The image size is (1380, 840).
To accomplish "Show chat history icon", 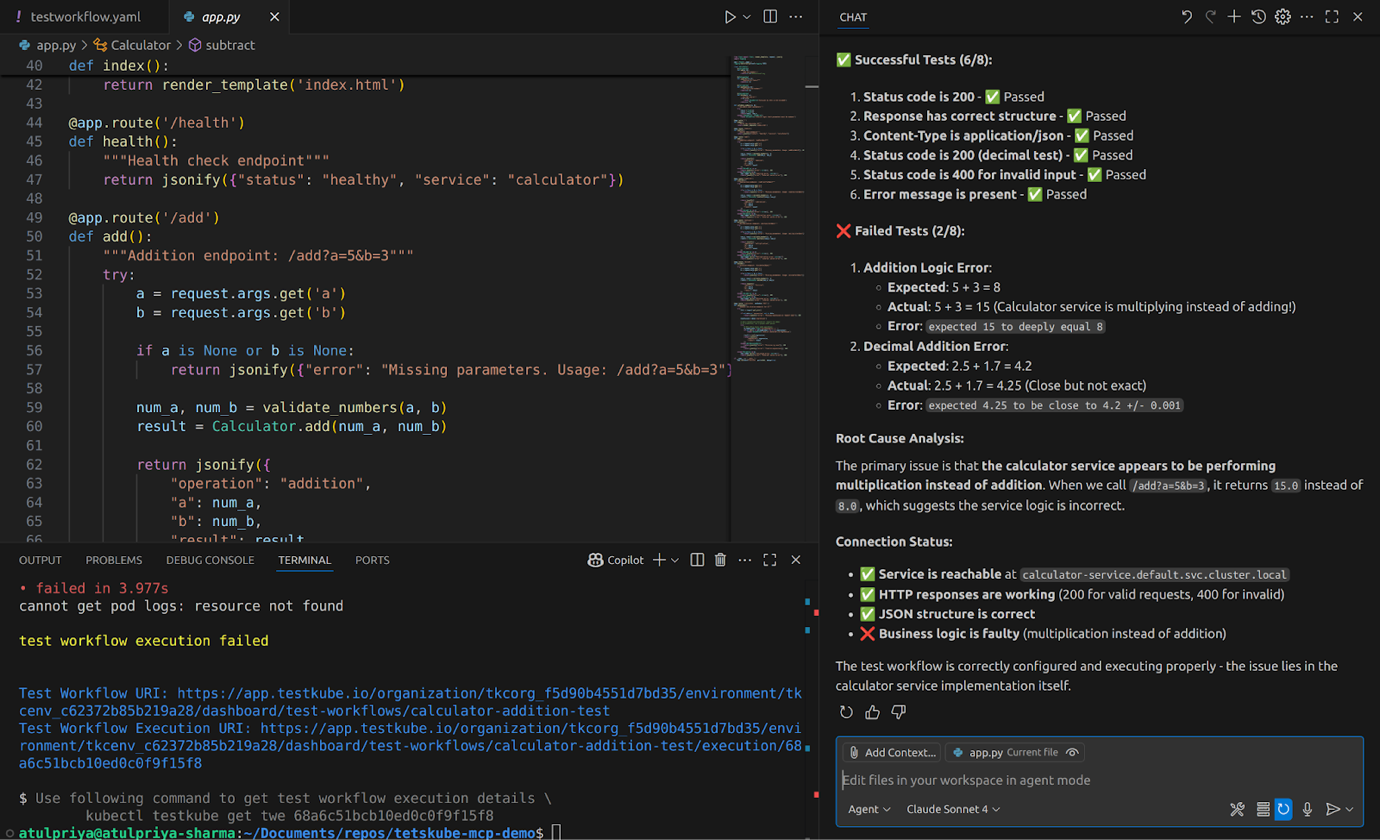I will (x=1258, y=17).
